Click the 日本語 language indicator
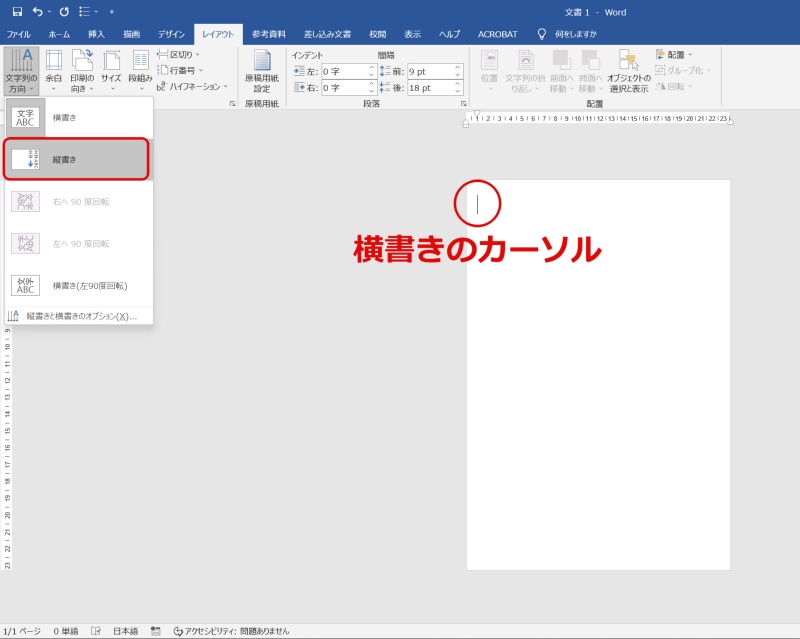The width and height of the screenshot is (800, 639). coord(126,631)
